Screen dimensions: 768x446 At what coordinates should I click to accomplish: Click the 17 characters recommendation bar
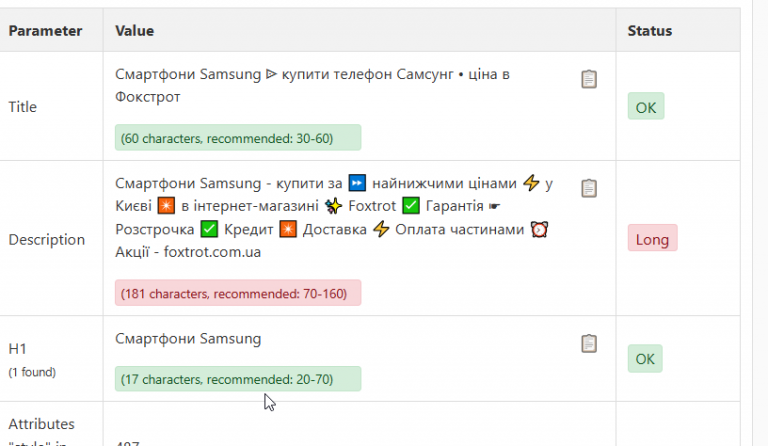238,379
